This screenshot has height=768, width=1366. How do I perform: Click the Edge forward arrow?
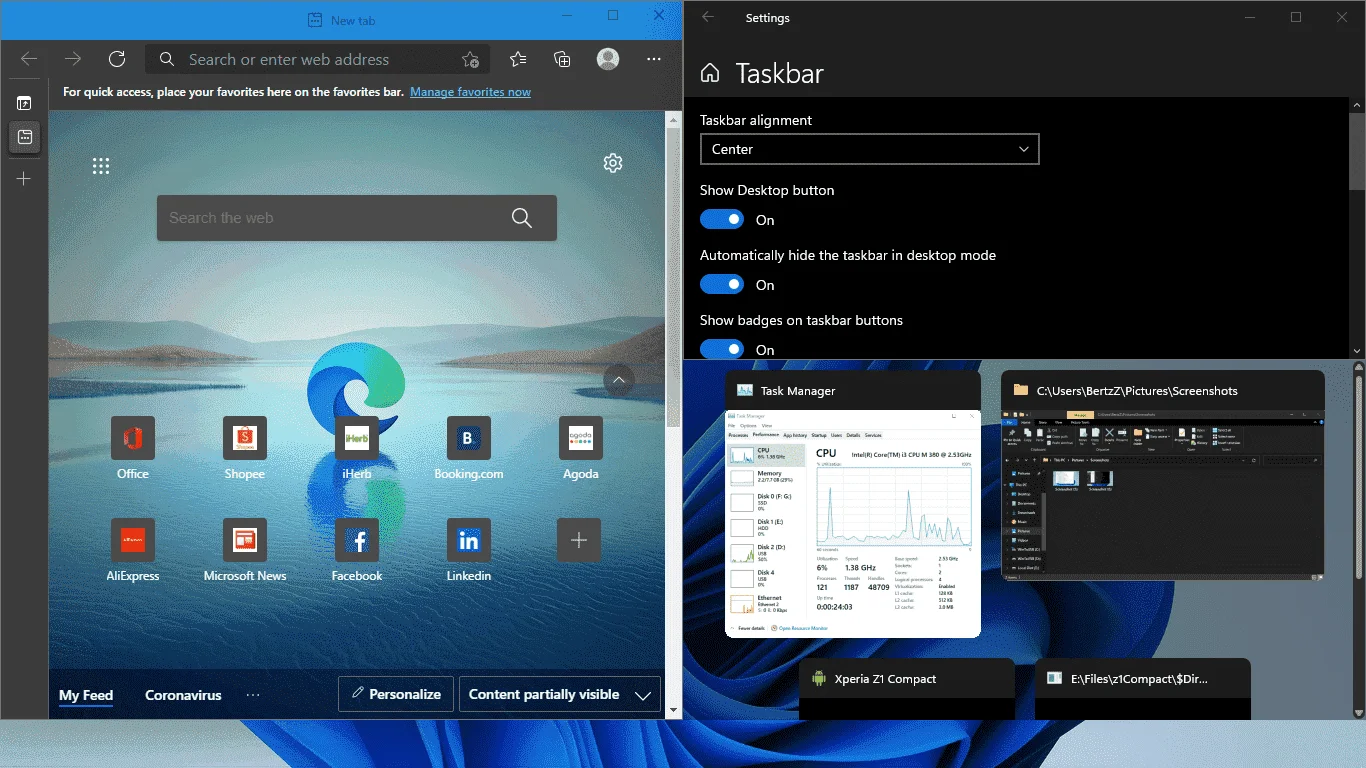tap(73, 59)
